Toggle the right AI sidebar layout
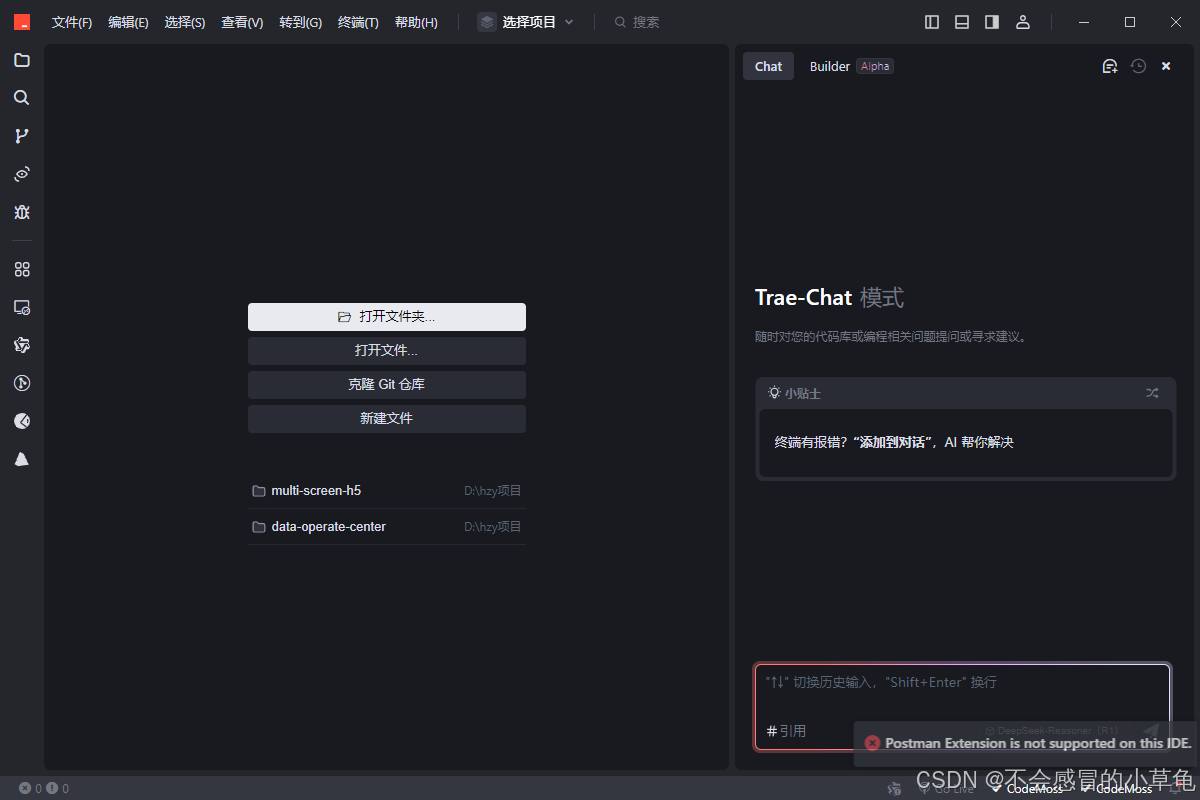The image size is (1200, 800). click(x=992, y=22)
